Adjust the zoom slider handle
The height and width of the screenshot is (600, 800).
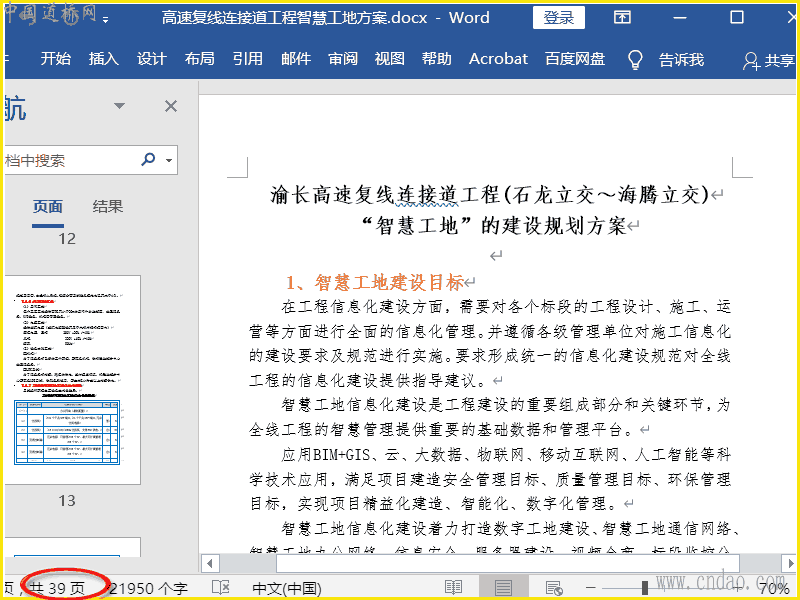(645, 588)
